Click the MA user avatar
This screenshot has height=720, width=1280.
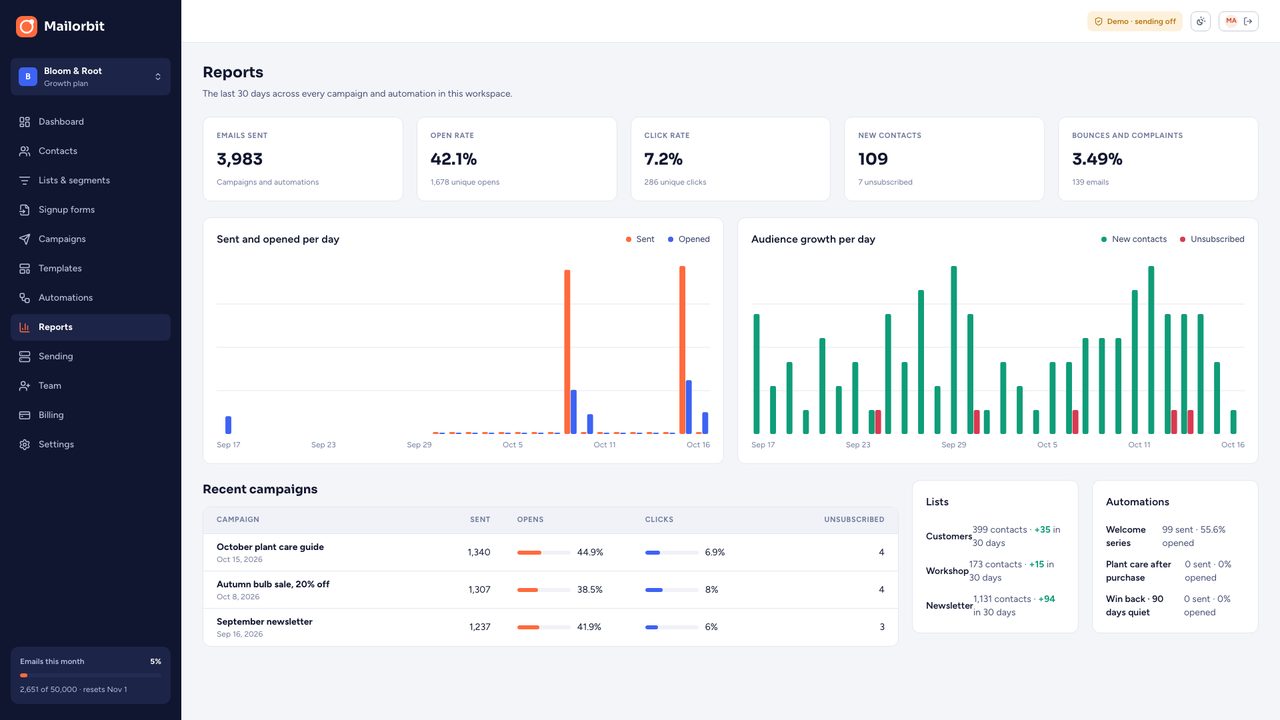click(x=1231, y=21)
